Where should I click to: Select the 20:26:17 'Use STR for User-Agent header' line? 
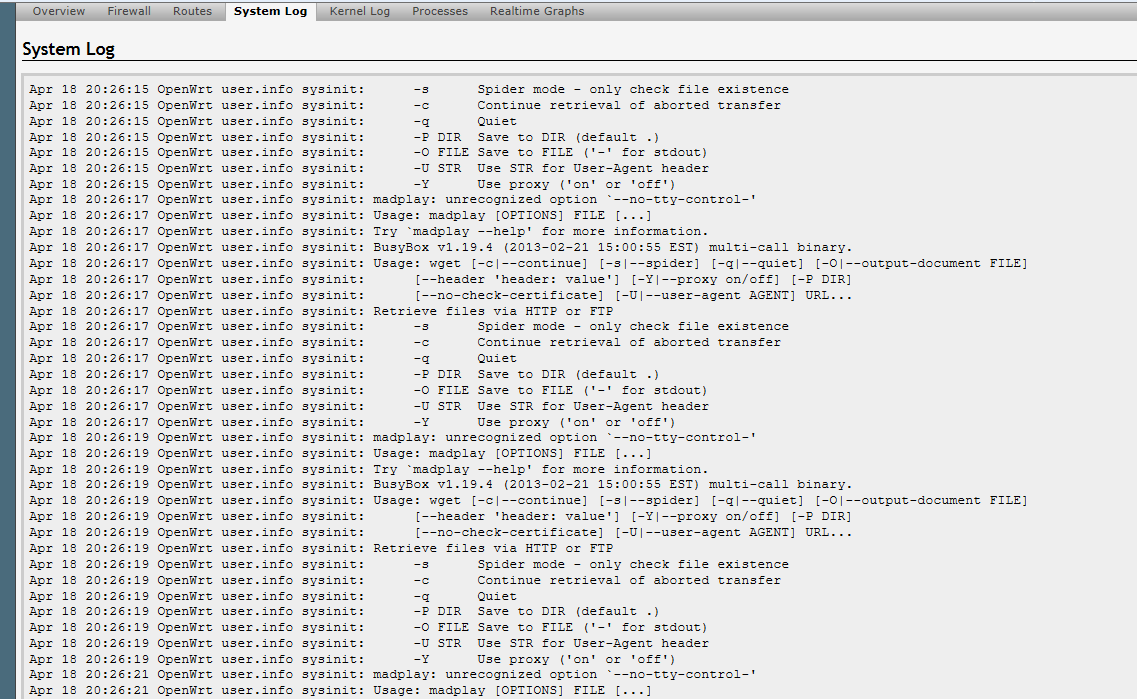(x=369, y=406)
